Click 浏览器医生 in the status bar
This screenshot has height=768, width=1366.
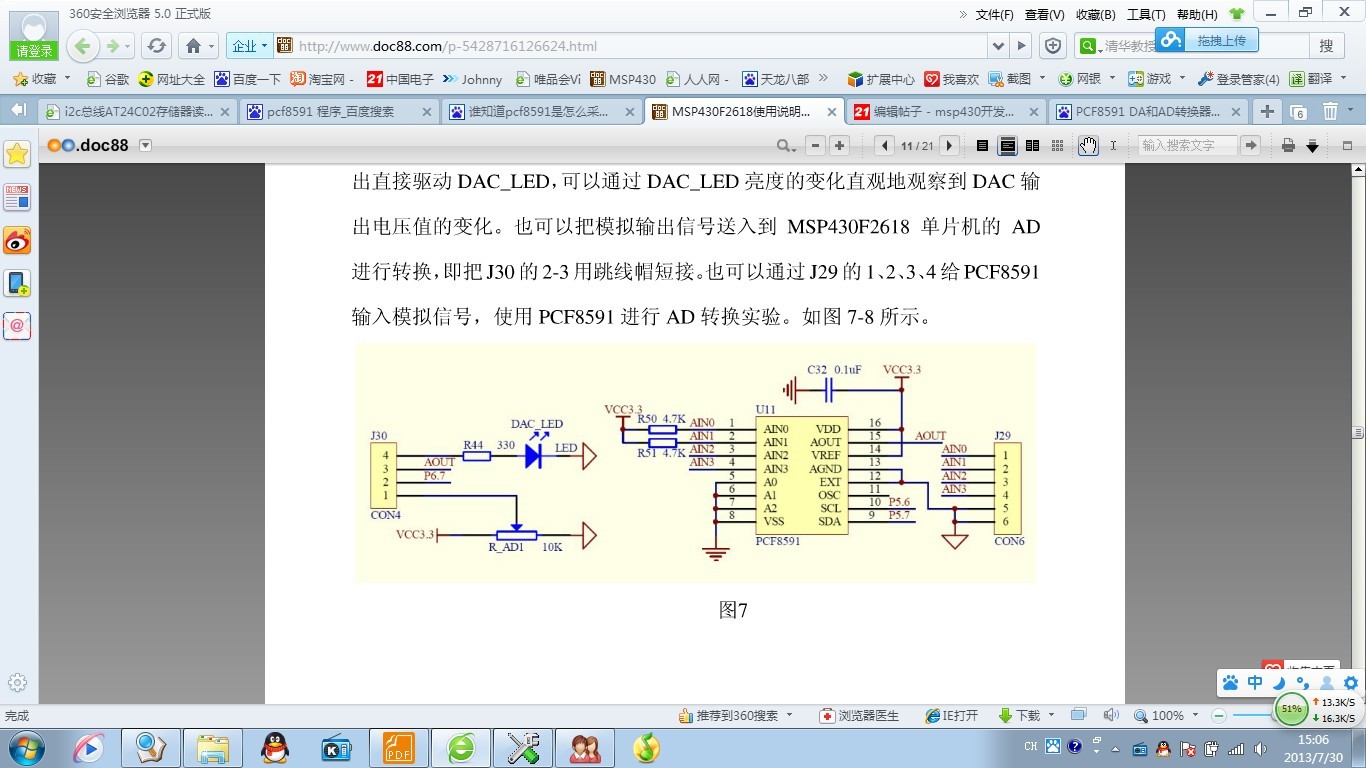coord(859,716)
